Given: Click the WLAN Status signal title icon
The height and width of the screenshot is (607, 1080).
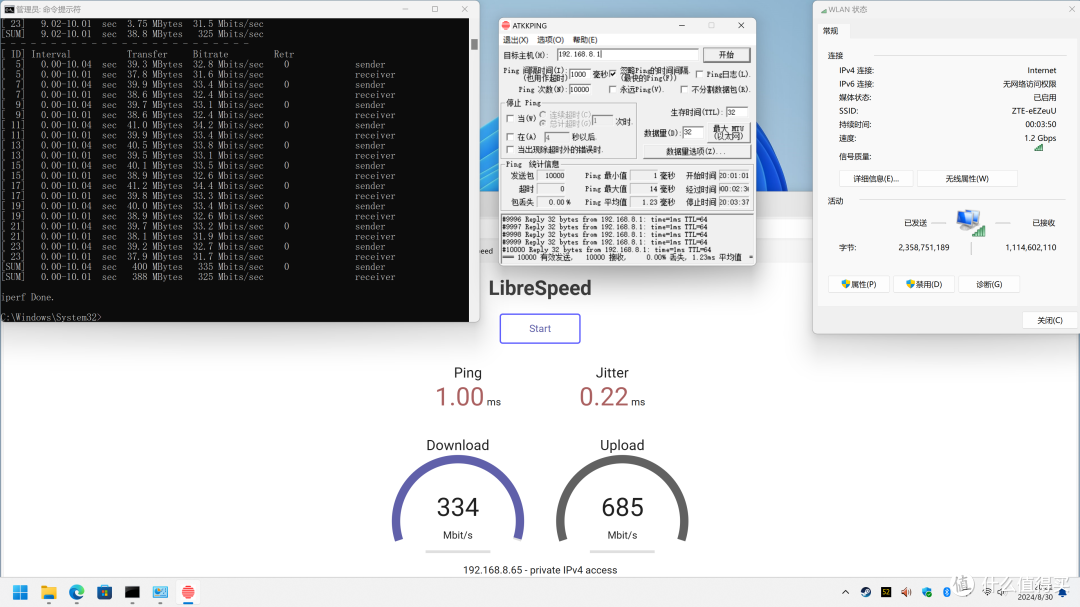Looking at the screenshot, I should click(x=824, y=10).
